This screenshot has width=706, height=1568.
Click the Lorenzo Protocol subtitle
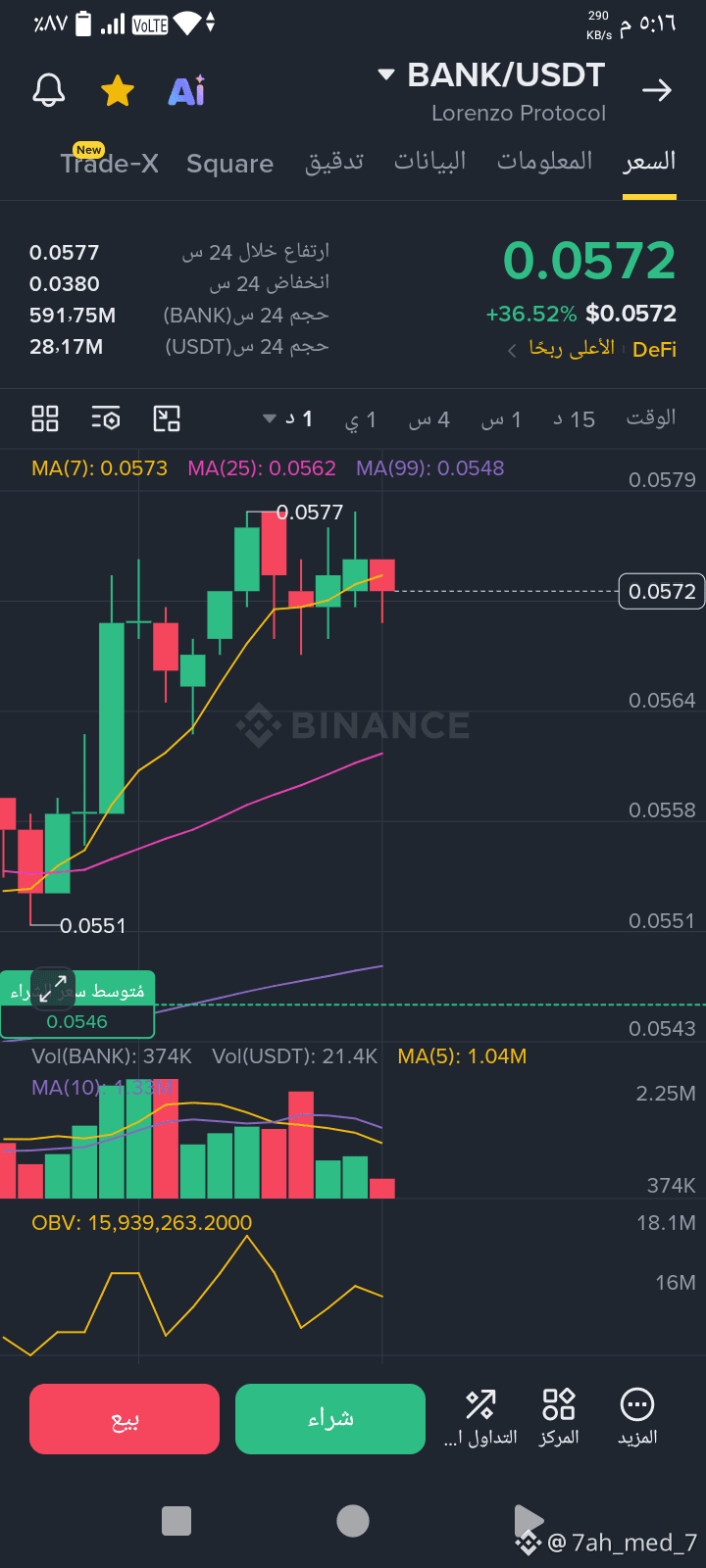(519, 114)
